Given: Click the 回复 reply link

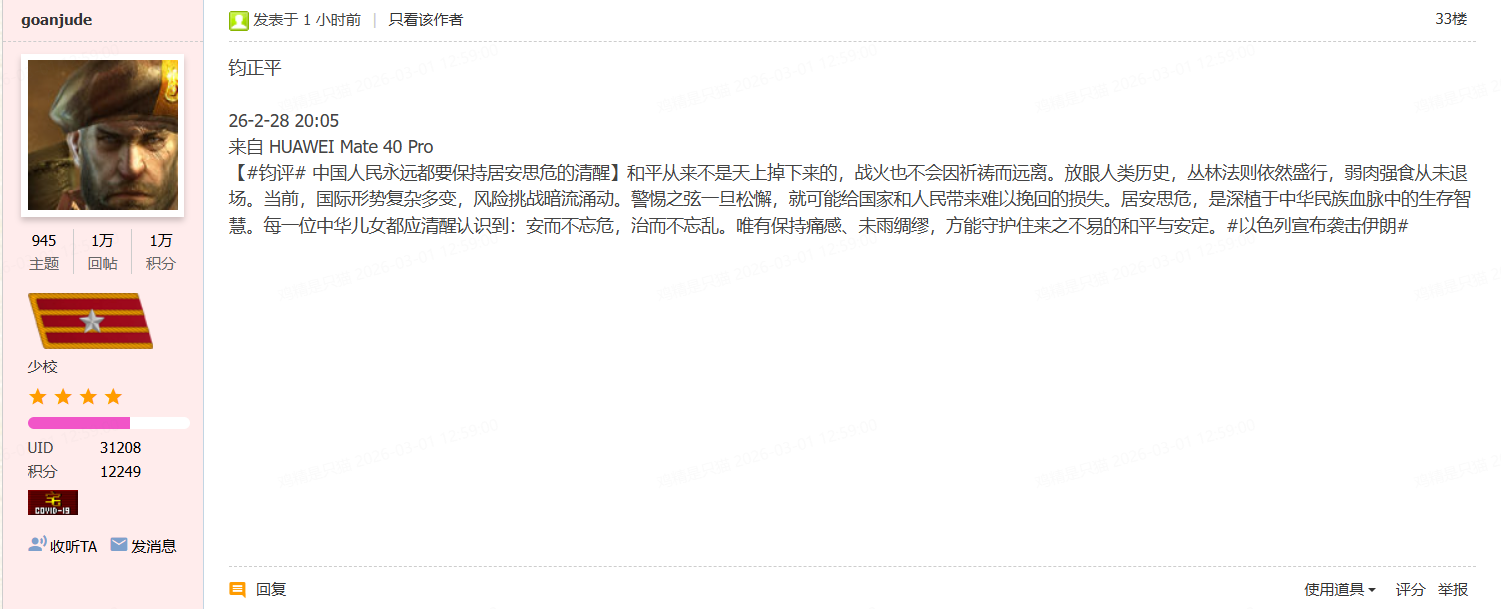Looking at the screenshot, I should [271, 590].
